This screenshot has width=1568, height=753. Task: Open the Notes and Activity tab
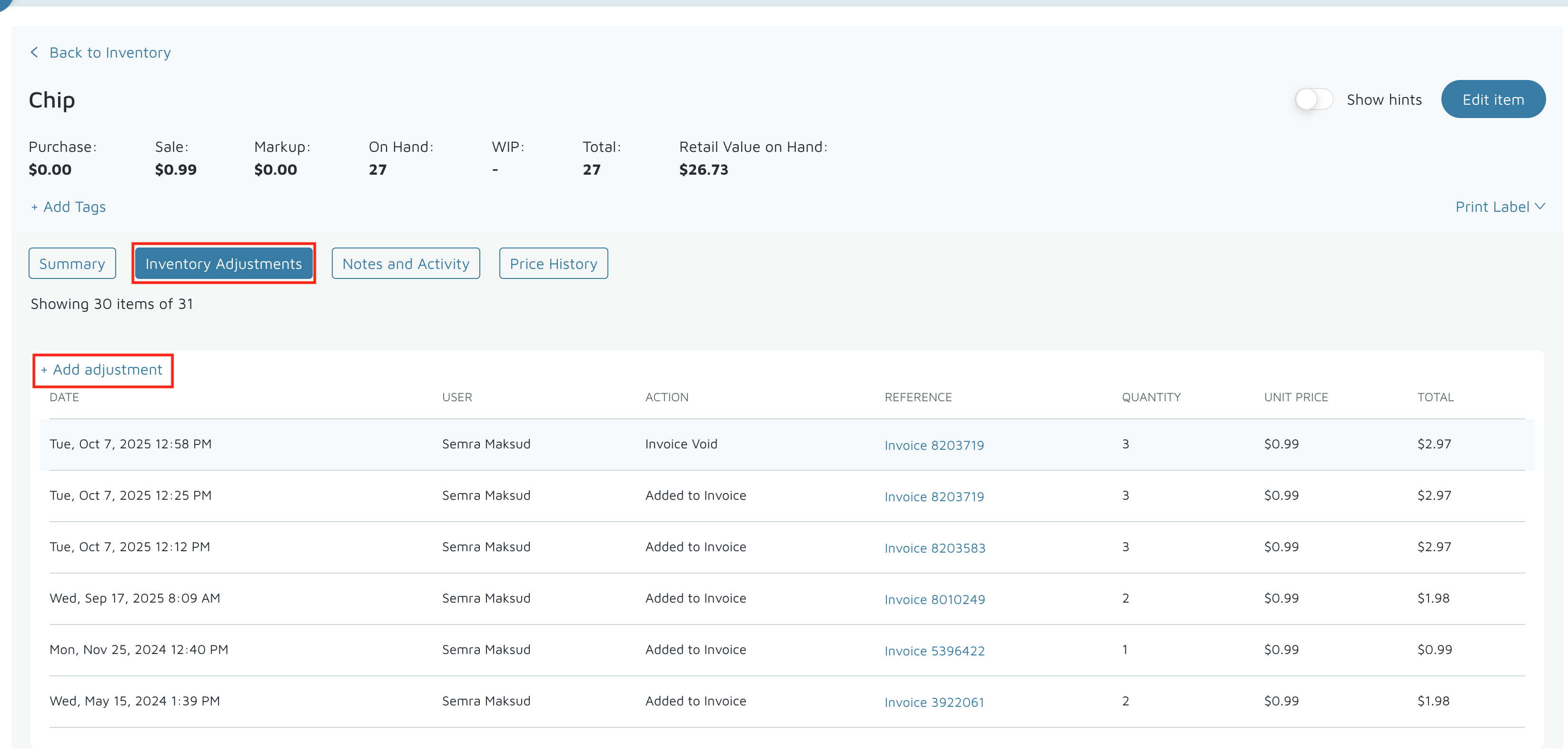click(406, 264)
